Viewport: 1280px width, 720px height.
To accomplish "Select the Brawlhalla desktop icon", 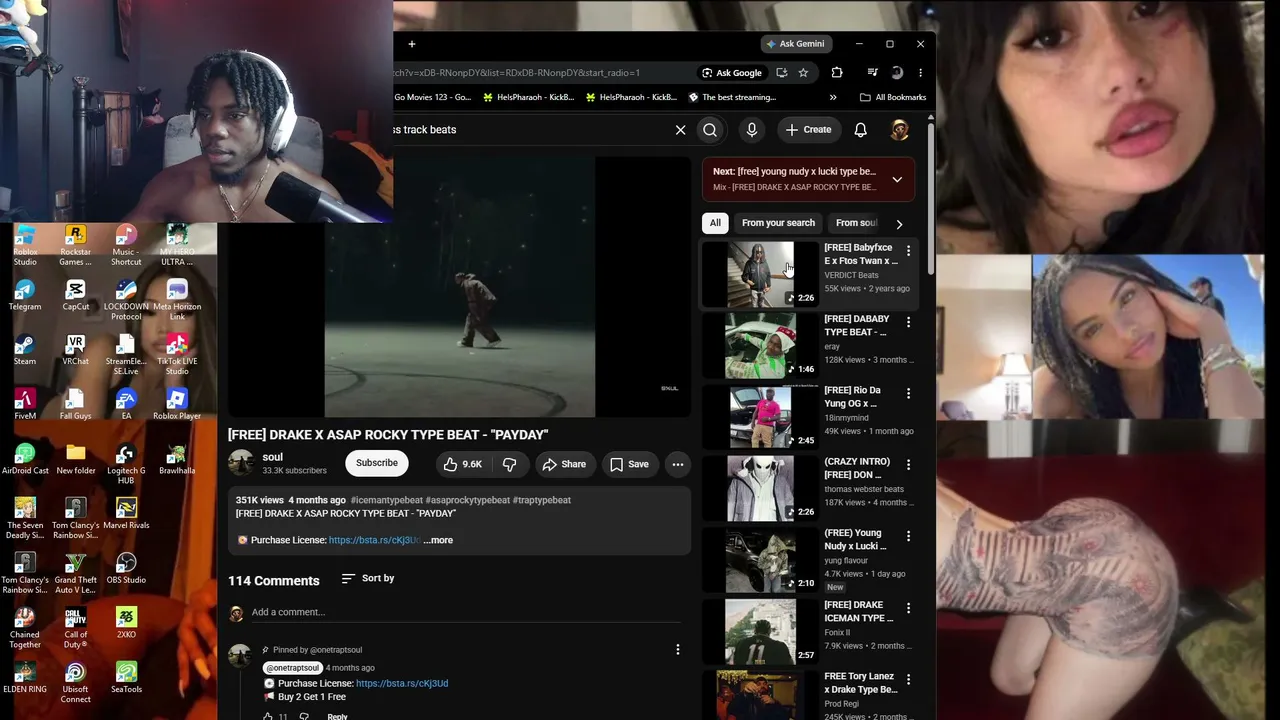I will point(177,459).
